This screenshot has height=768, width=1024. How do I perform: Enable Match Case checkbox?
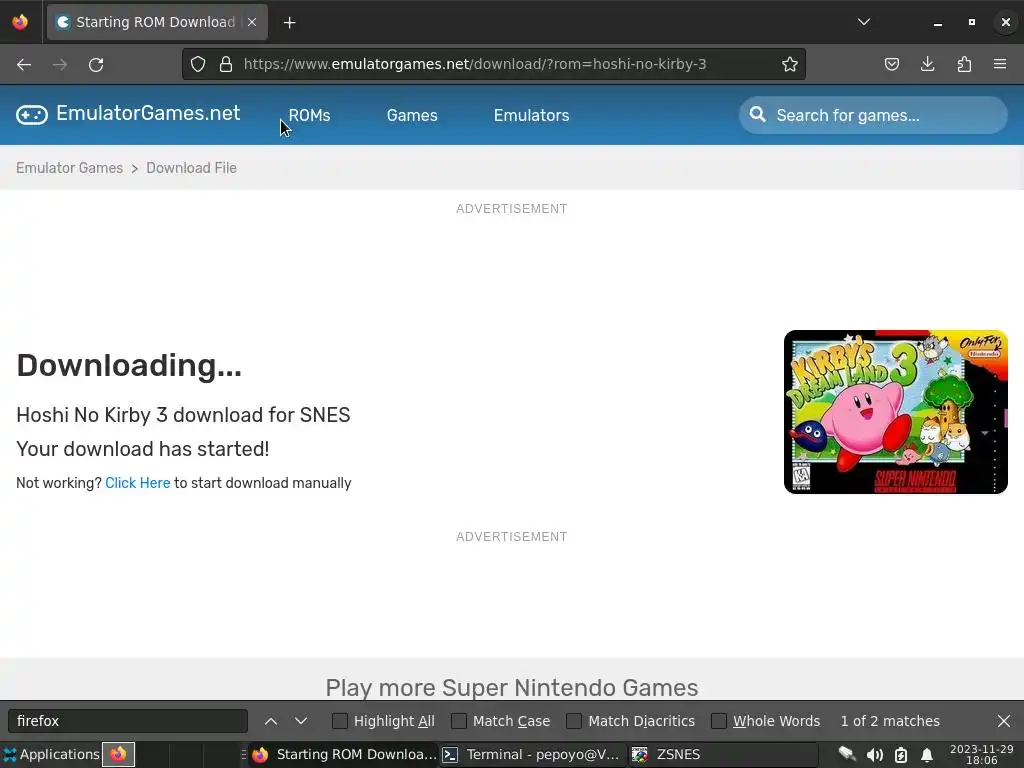459,721
